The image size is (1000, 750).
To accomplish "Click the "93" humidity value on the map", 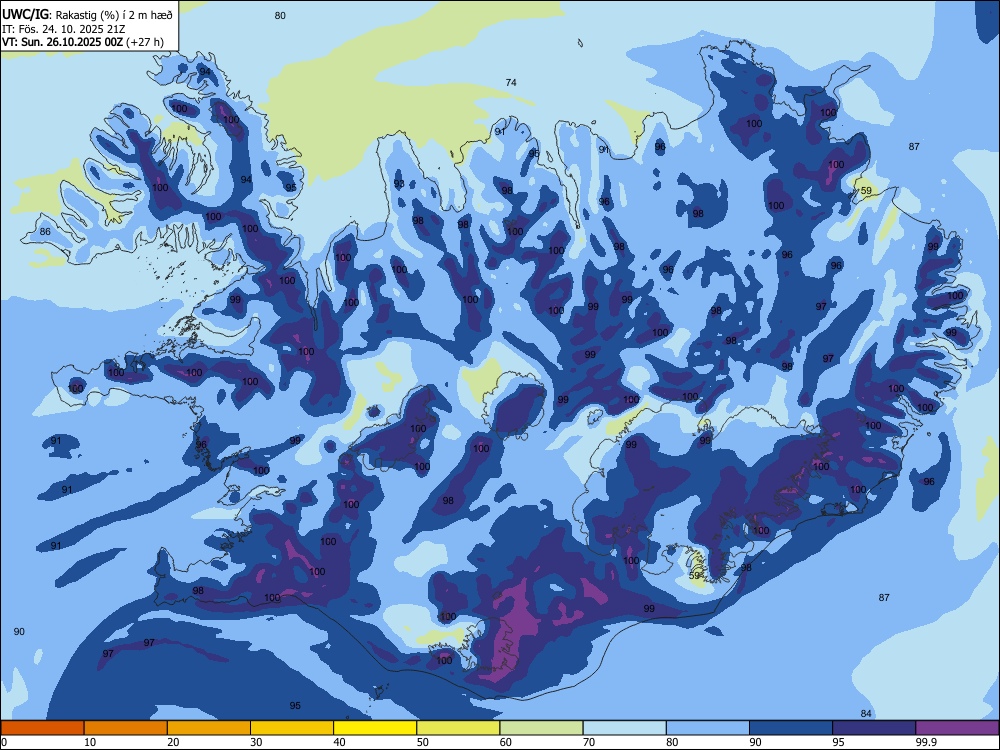I will (x=399, y=184).
